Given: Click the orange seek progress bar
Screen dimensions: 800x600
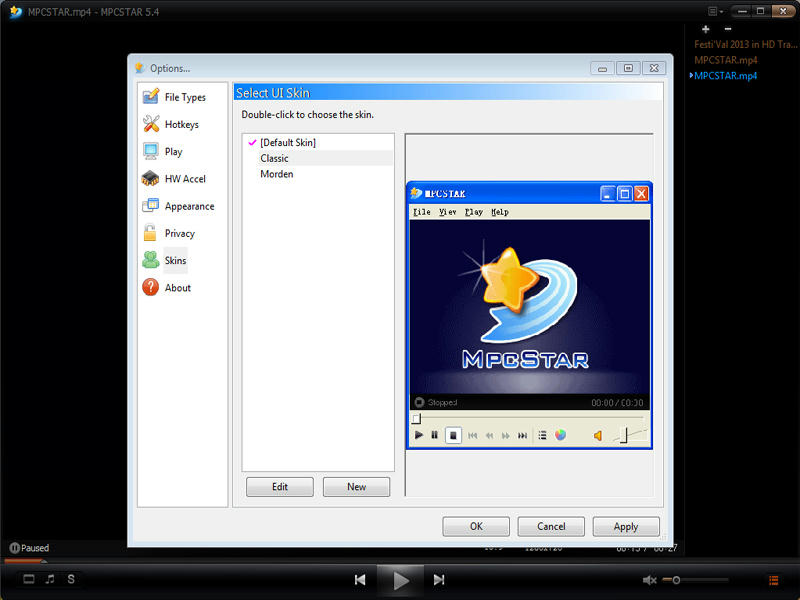Looking at the screenshot, I should click(23, 561).
